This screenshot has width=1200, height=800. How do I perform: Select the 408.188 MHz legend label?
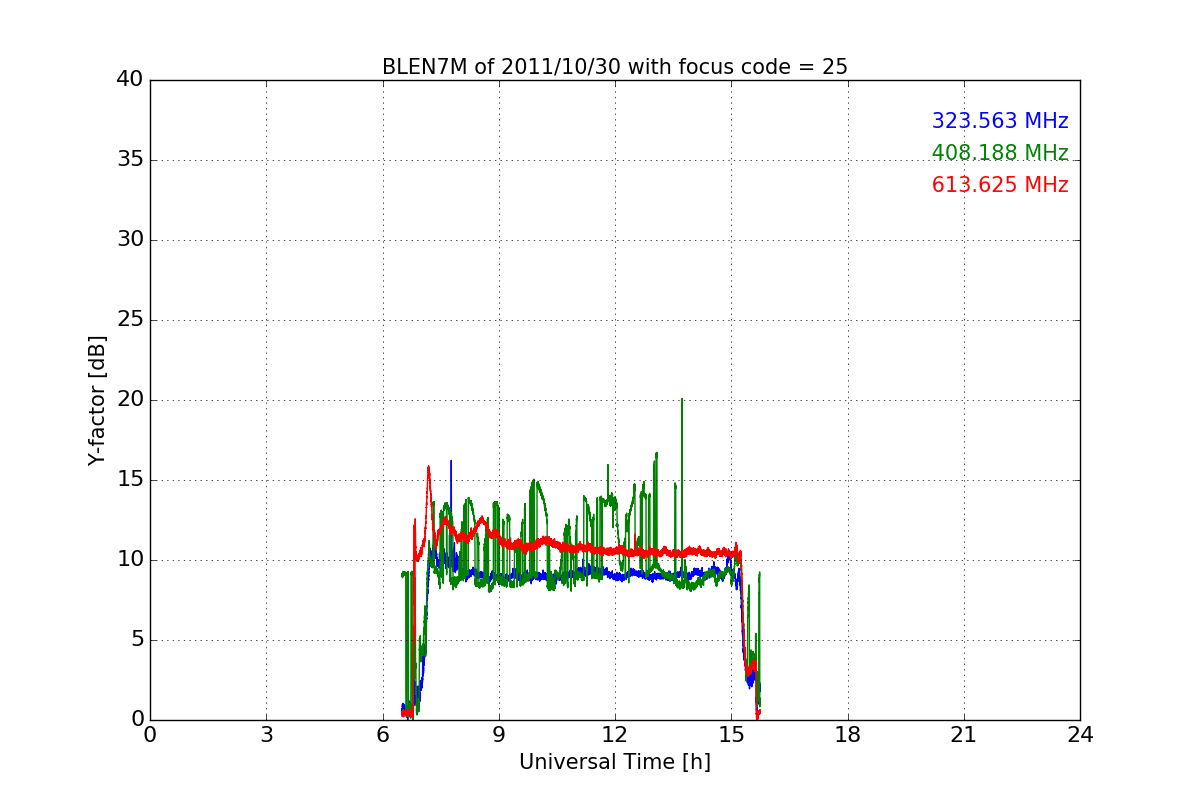(1000, 153)
